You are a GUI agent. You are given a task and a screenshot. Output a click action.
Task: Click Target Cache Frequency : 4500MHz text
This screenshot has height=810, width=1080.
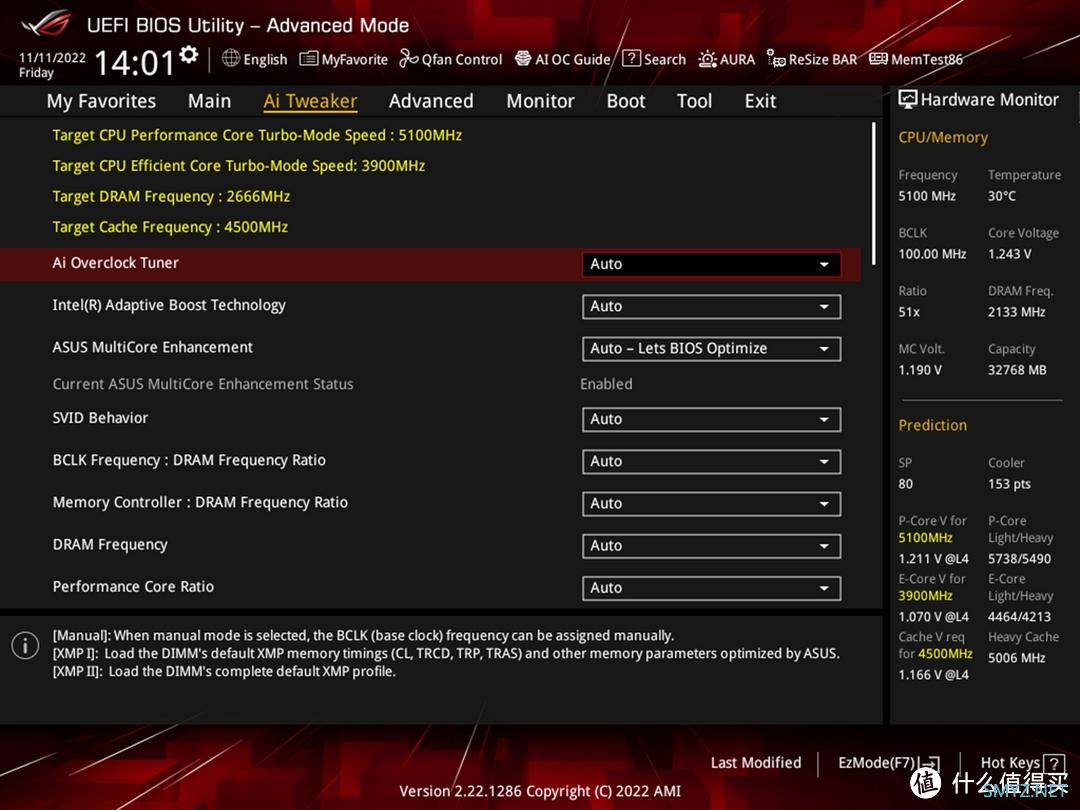click(x=170, y=227)
